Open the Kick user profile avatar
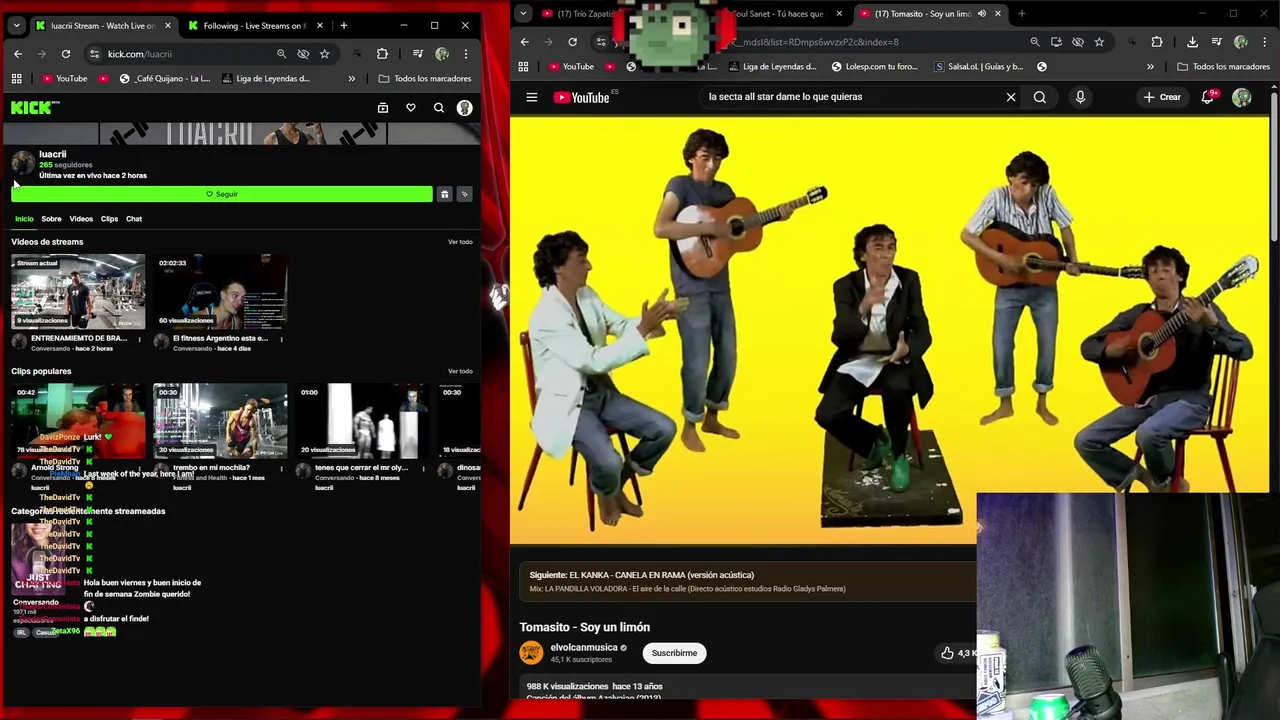Screen dimensions: 1280x720 464,108
